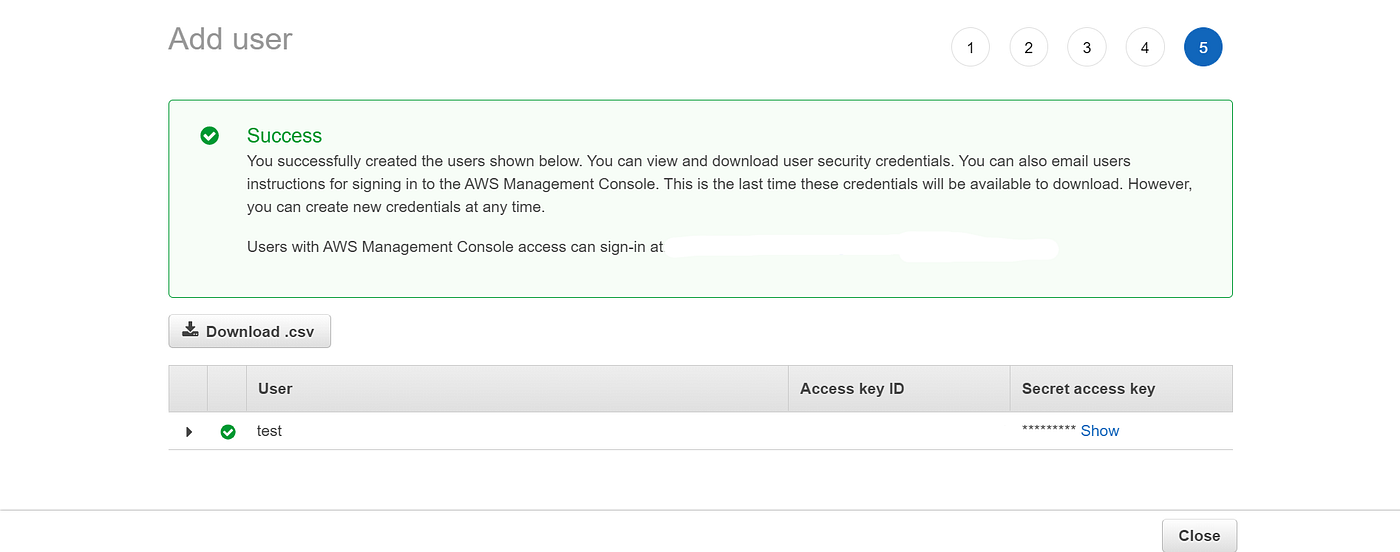Select the active step 5 circle
Image resolution: width=1400 pixels, height=552 pixels.
point(1202,47)
